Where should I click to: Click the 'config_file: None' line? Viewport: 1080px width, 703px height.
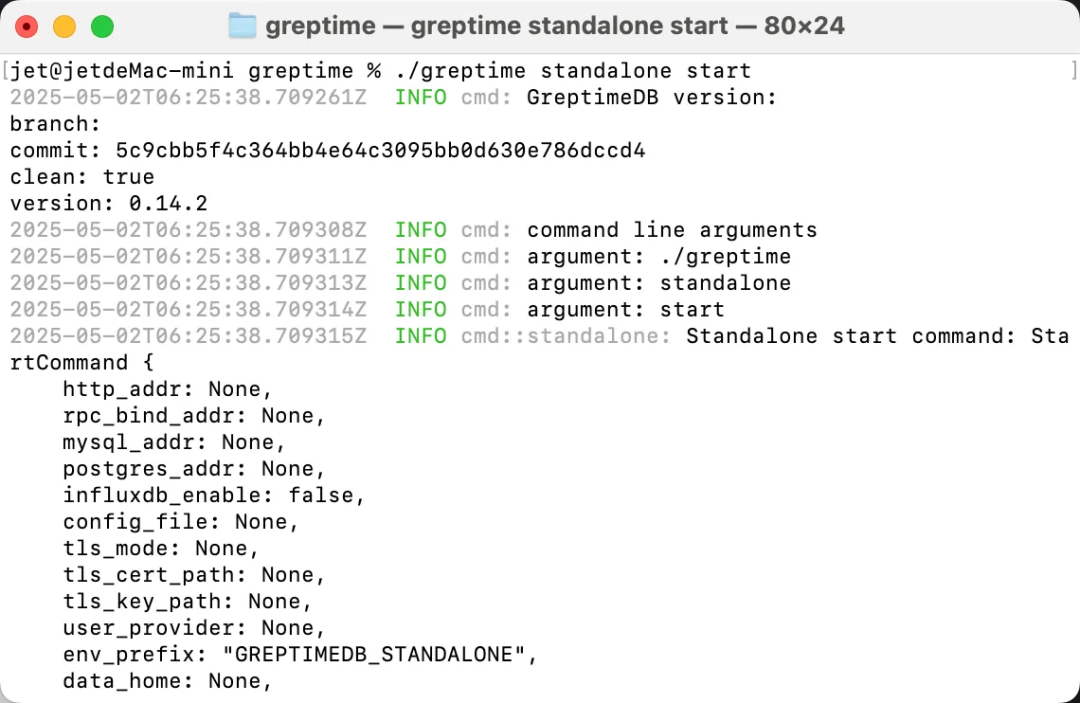point(181,522)
